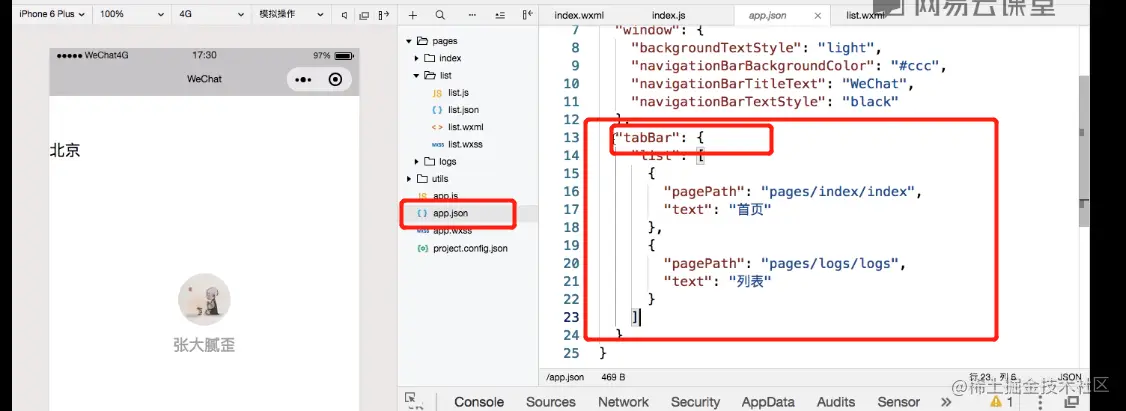This screenshot has height=411, width=1126.
Task: Click the list.json braces icon
Action: 437,110
